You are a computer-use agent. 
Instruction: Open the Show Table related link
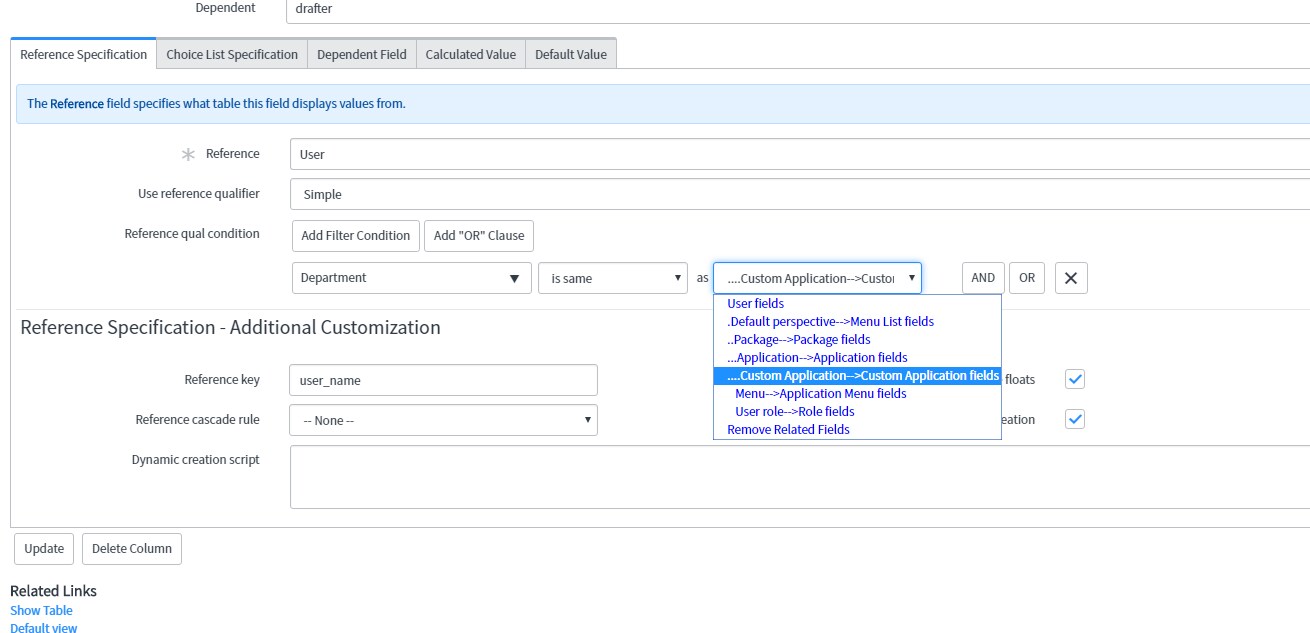point(41,610)
